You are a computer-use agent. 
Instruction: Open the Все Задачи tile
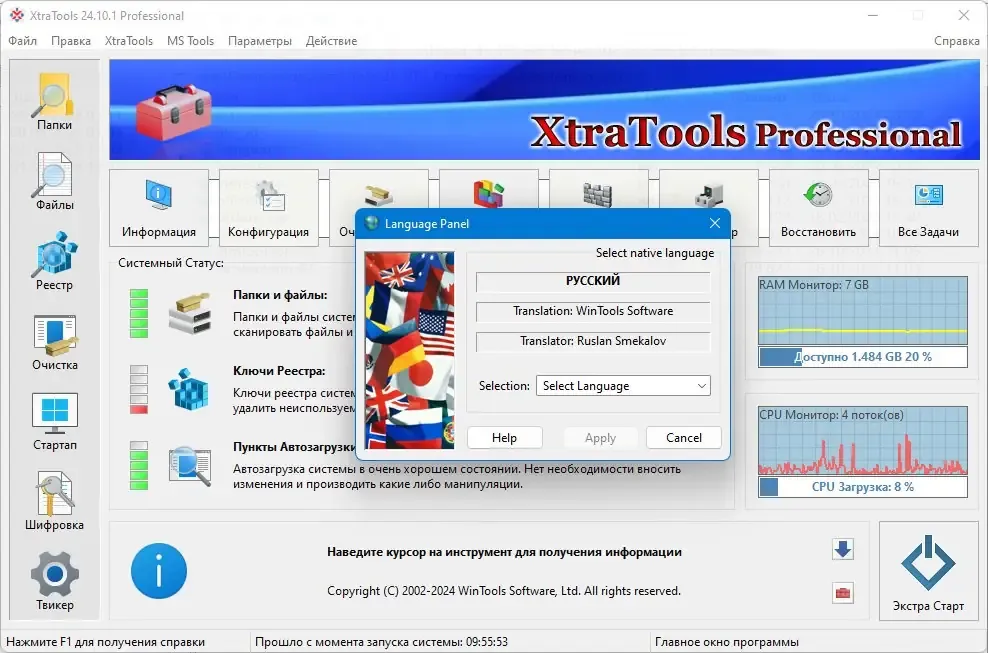click(928, 207)
